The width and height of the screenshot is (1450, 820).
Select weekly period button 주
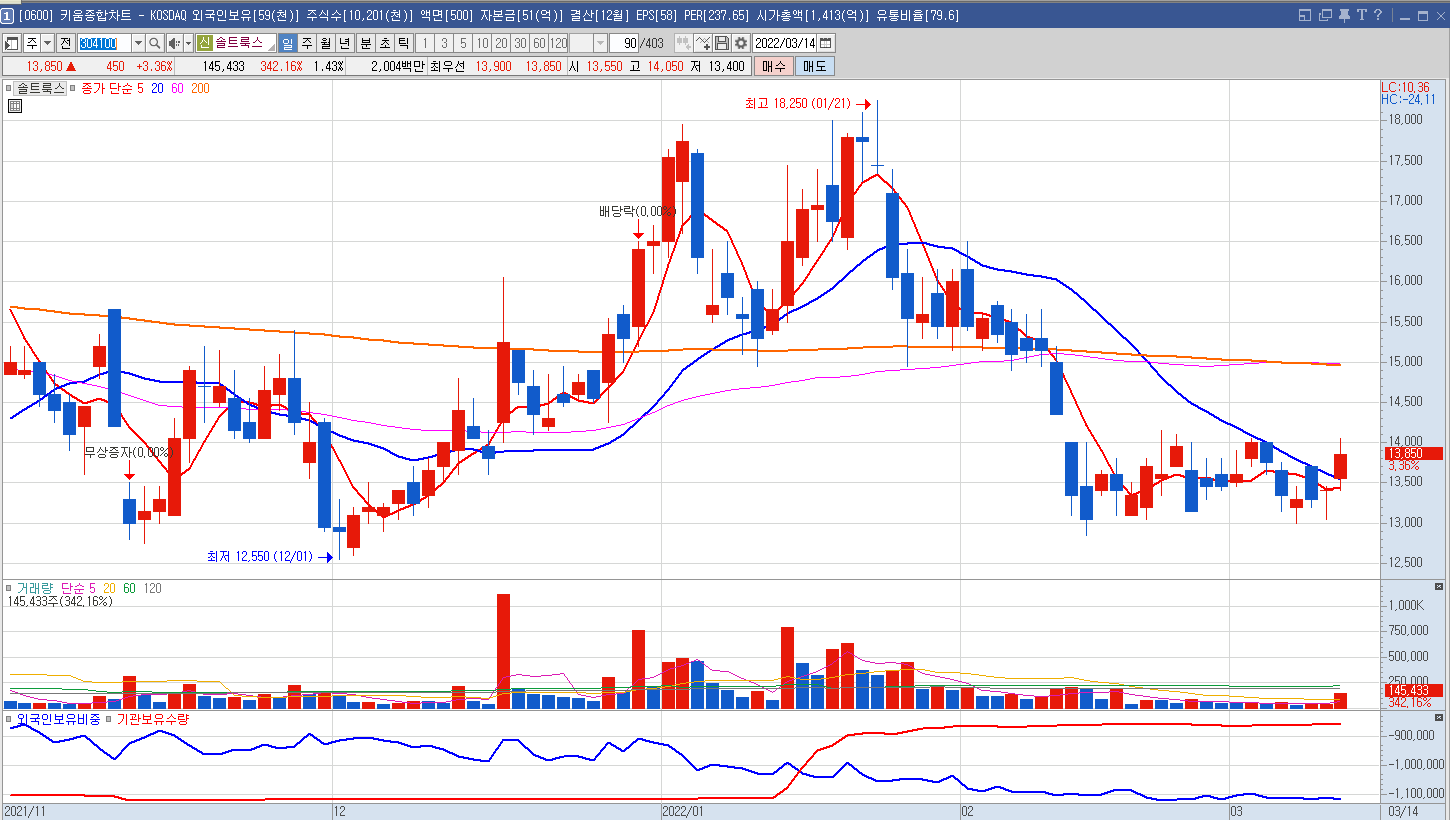[307, 43]
